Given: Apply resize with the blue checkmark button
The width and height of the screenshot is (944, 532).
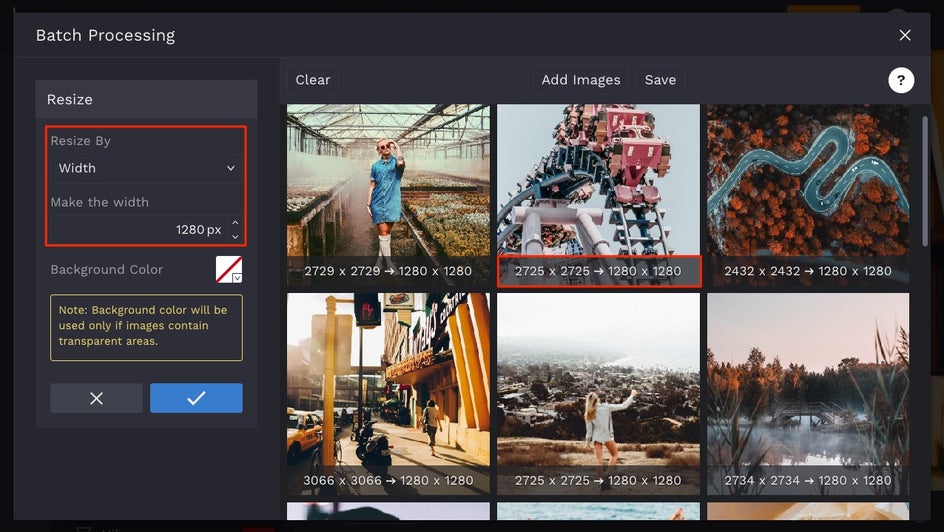Looking at the screenshot, I should pyautogui.click(x=196, y=398).
